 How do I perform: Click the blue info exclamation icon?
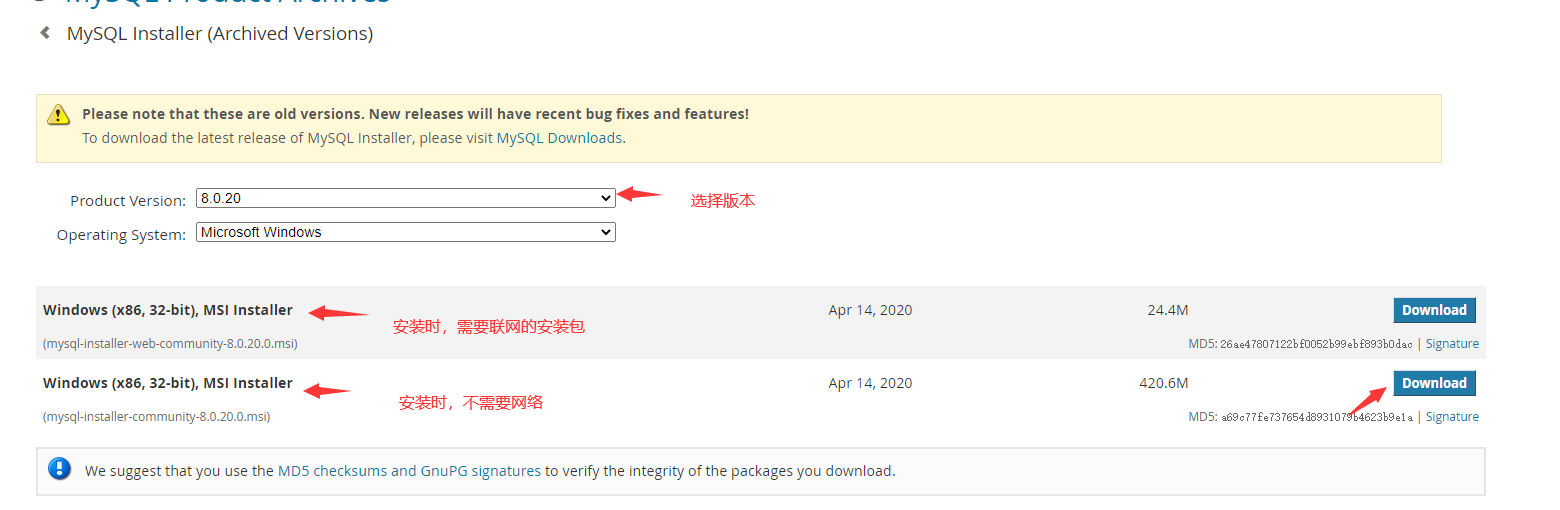coord(60,469)
